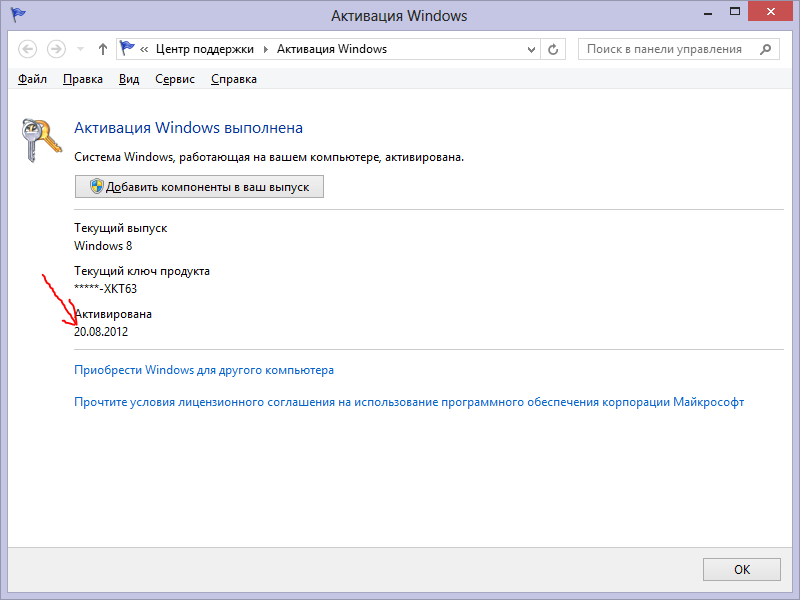Open the Файл menu
The height and width of the screenshot is (600, 800).
click(32, 79)
